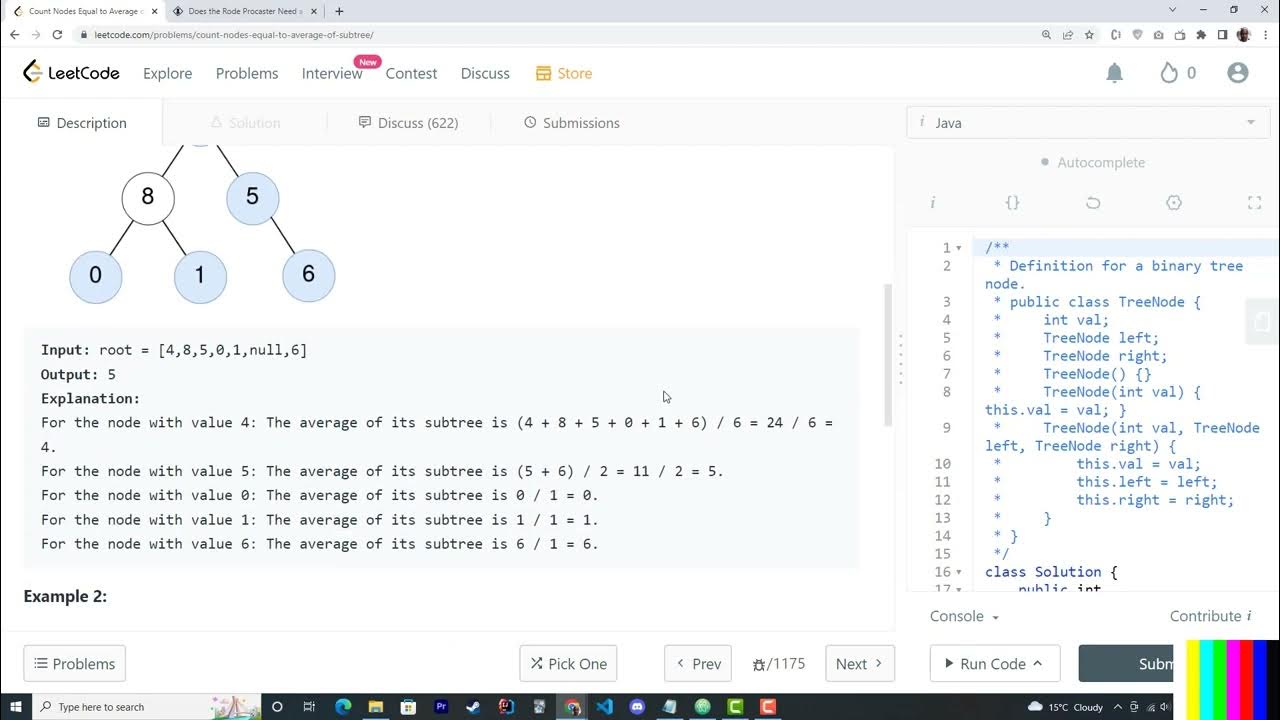Open the Problems nav item
Screen dimensions: 1280x720
click(247, 73)
